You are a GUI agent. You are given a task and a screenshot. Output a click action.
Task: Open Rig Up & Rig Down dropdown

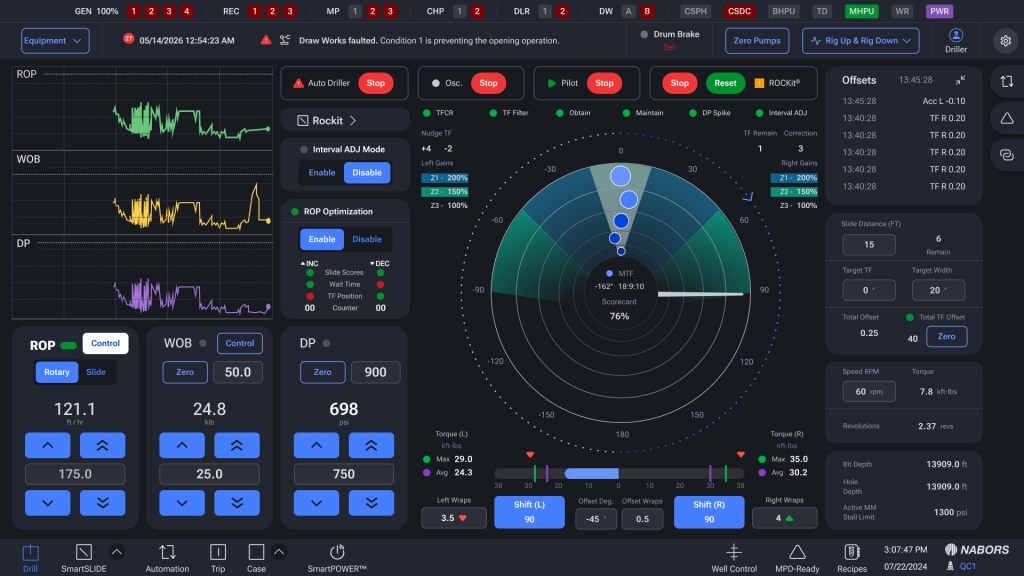pos(861,40)
